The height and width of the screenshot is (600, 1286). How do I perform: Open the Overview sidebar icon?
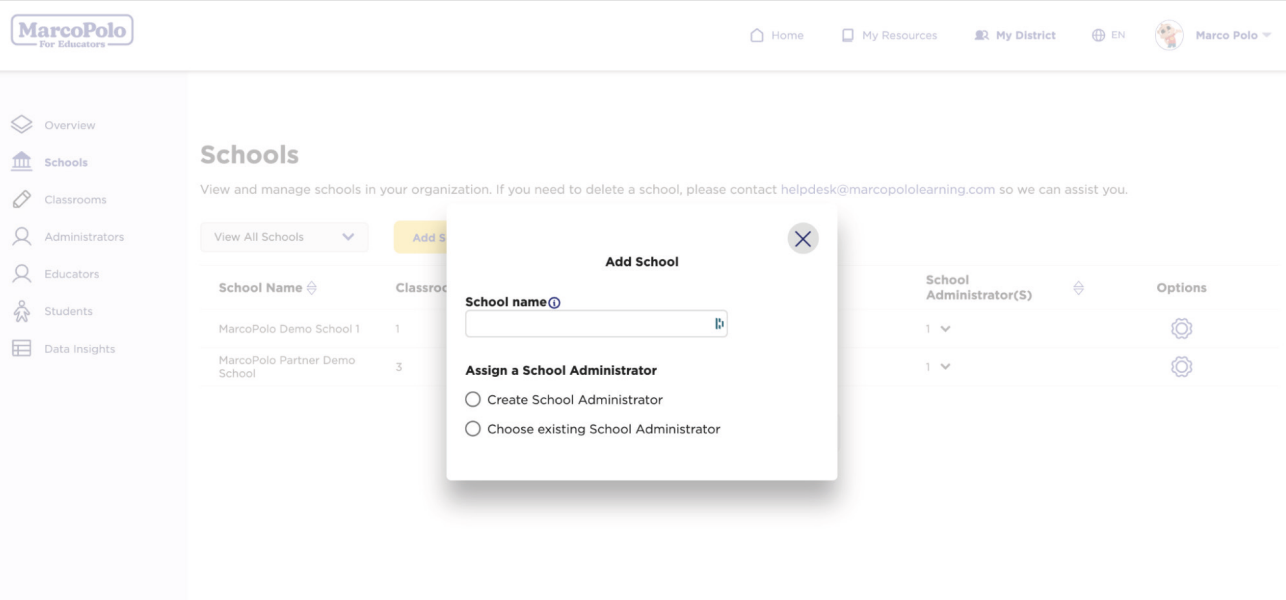click(21, 125)
